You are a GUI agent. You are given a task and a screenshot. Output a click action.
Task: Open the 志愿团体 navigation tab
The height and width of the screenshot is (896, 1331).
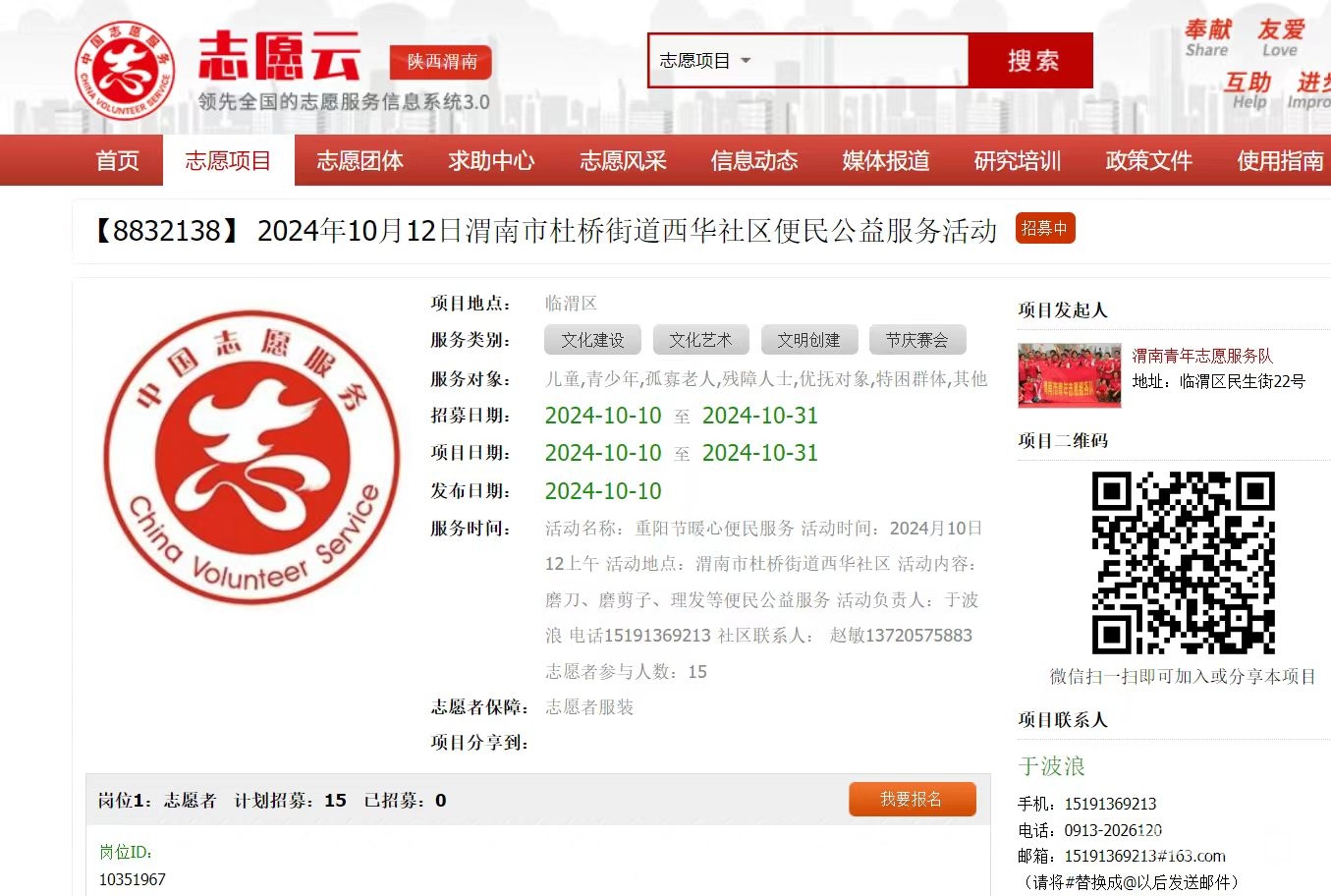pyautogui.click(x=360, y=161)
